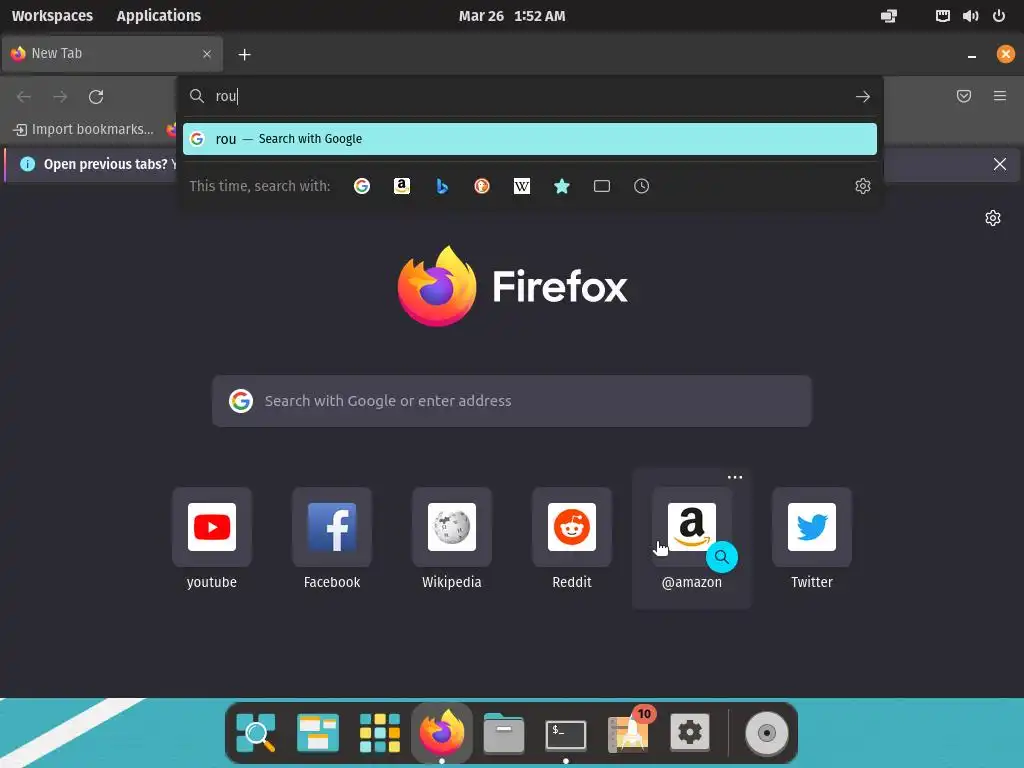Click the go arrow in the address bar
Screen dimensions: 1024x768
coord(863,97)
